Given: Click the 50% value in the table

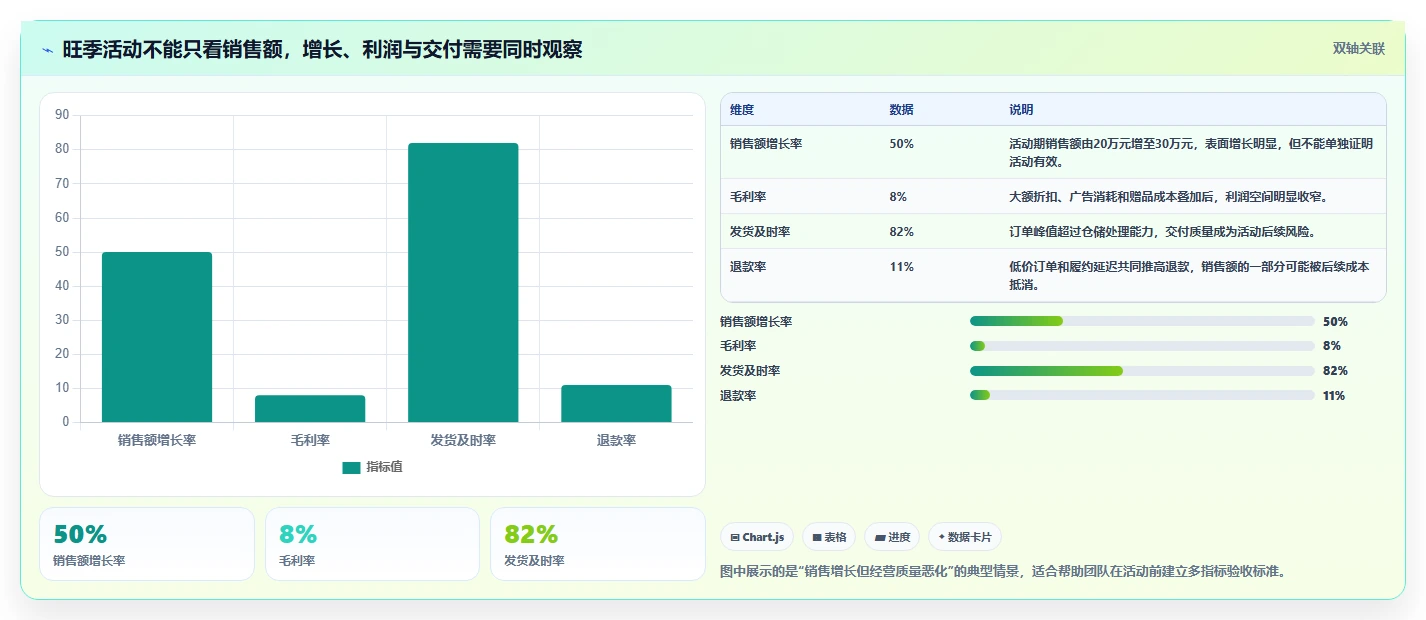Looking at the screenshot, I should tap(901, 144).
